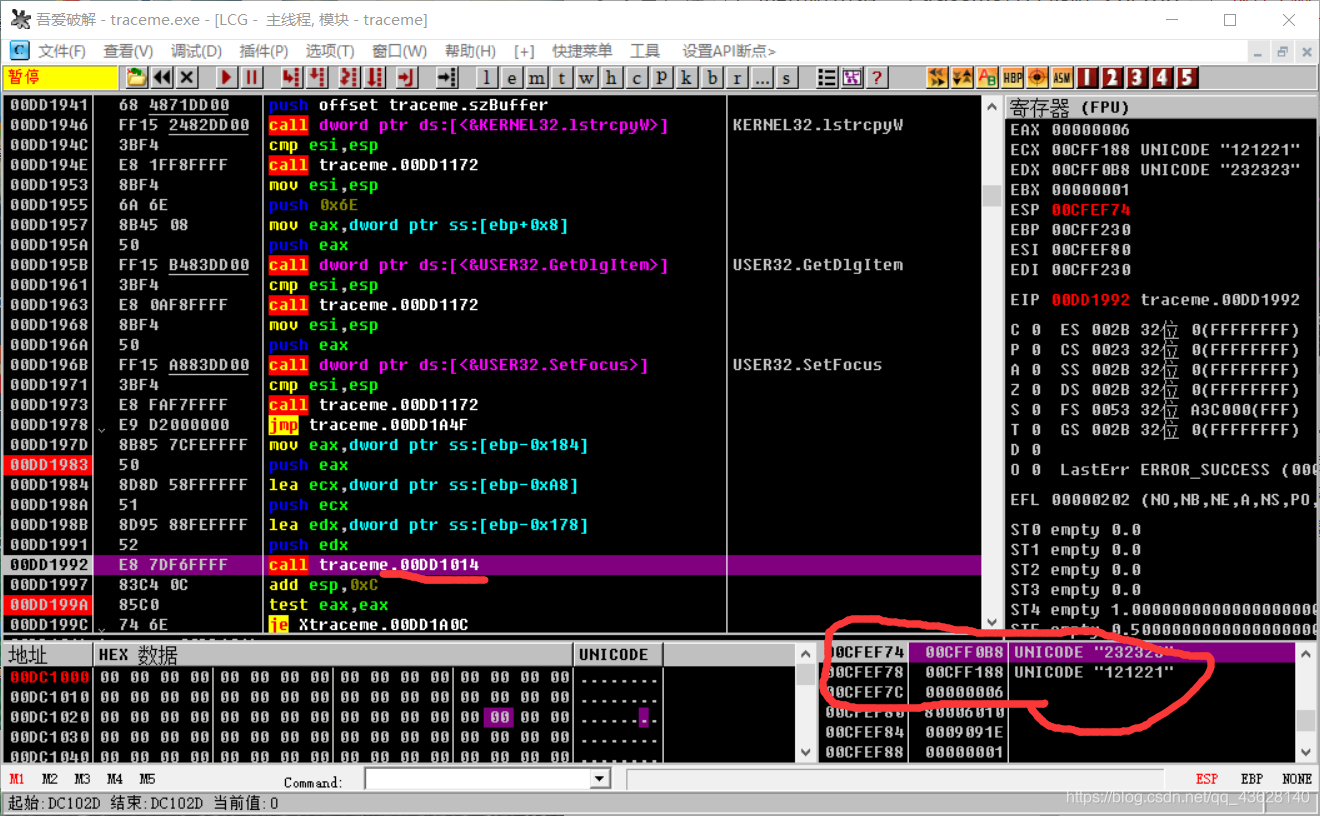Expand the Command history dropdown arrow

click(600, 779)
